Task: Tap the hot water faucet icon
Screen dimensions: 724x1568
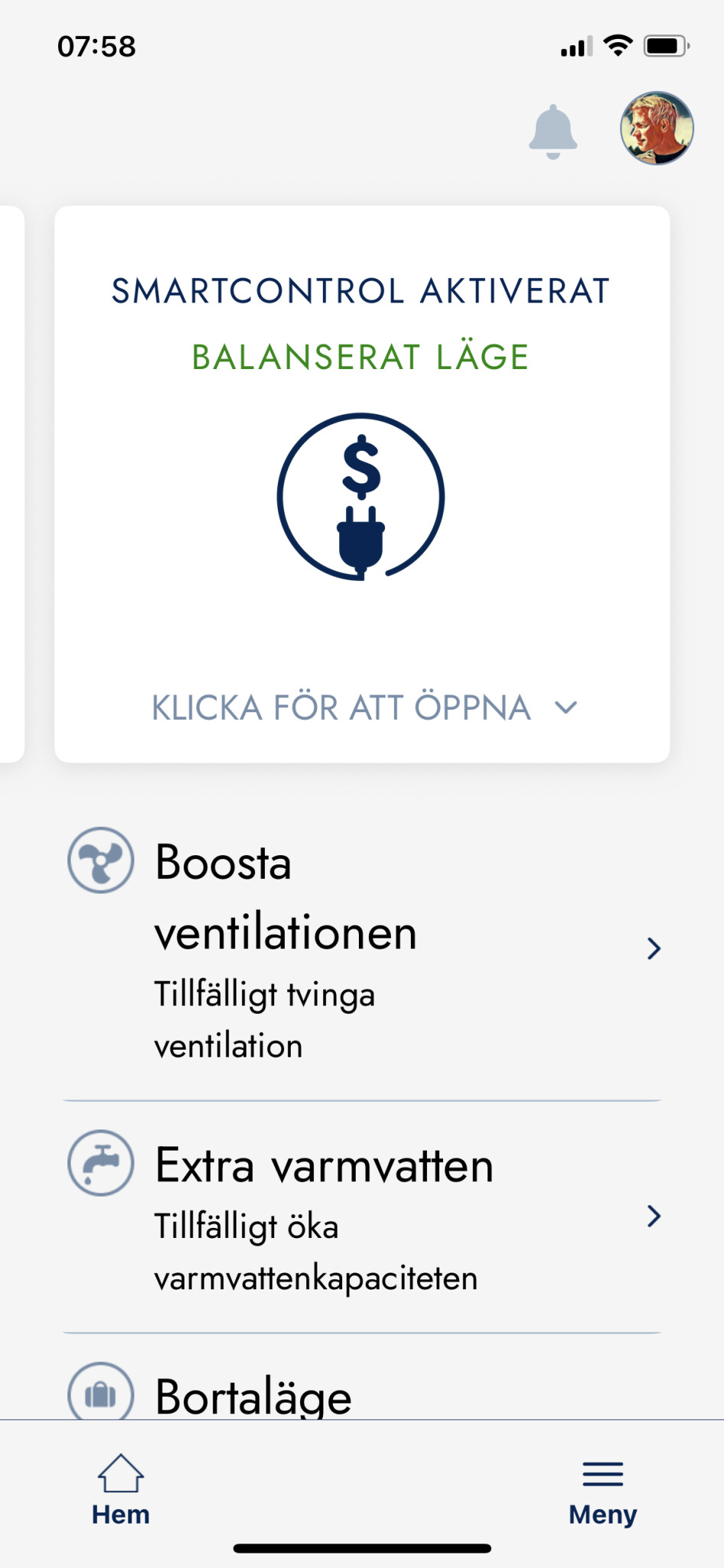Action: (101, 1163)
